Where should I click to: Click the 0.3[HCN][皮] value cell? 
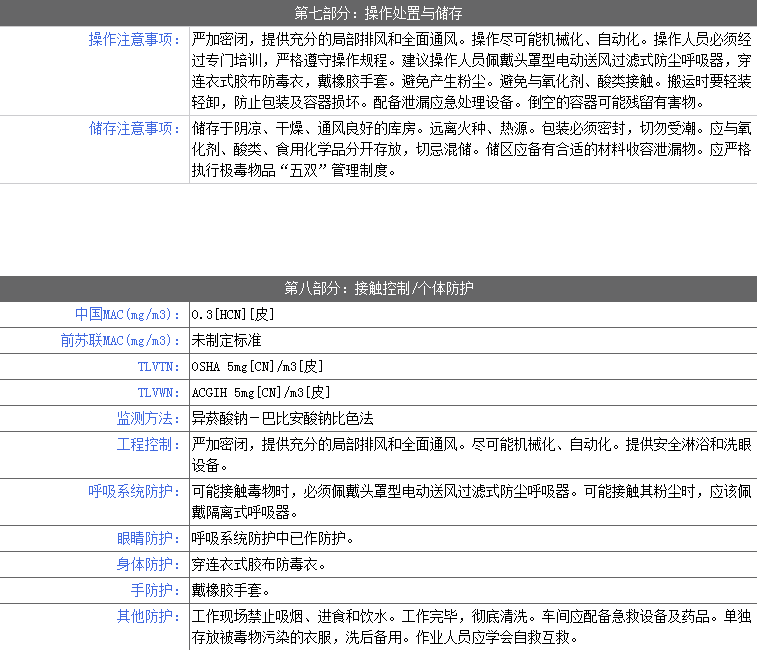click(233, 314)
